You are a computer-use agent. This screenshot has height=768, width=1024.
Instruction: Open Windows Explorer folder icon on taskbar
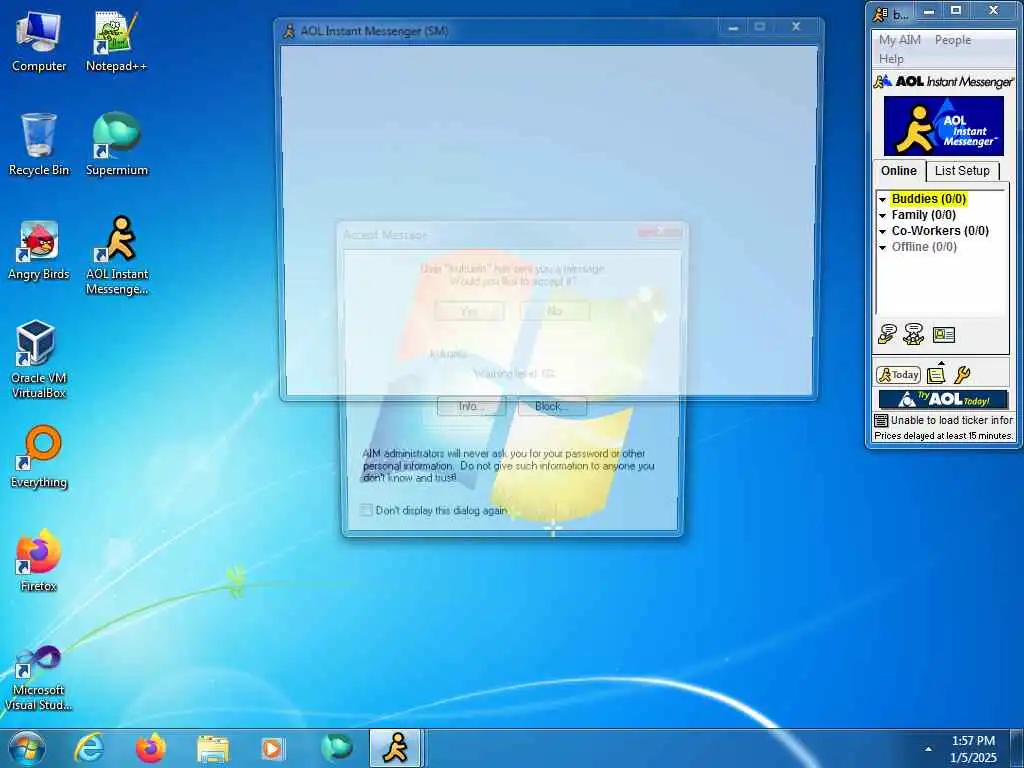pos(212,748)
